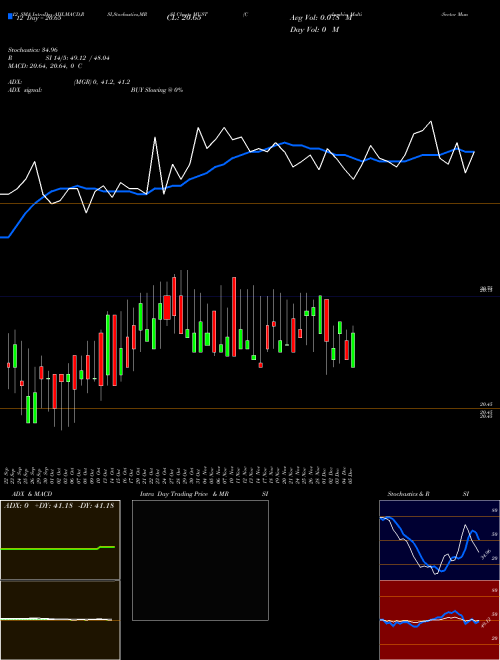Click the 'ADX & MACD' panel title
The image size is (500, 660).
[32, 494]
